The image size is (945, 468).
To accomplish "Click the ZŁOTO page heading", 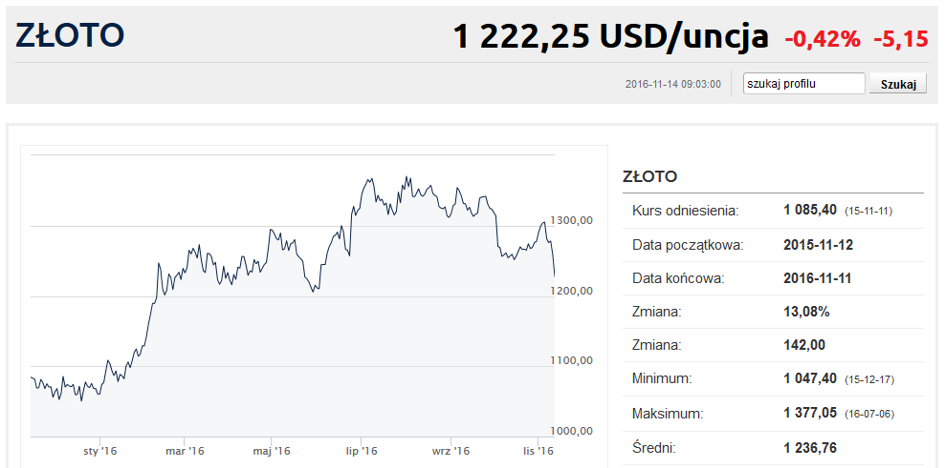I will [x=69, y=36].
